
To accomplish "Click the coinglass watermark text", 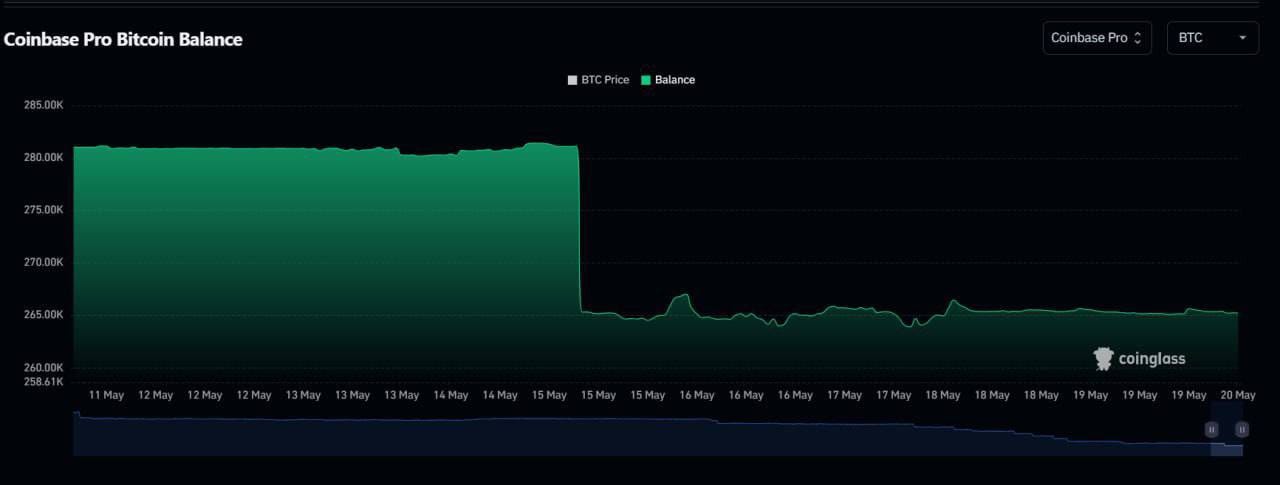I will coord(1152,359).
